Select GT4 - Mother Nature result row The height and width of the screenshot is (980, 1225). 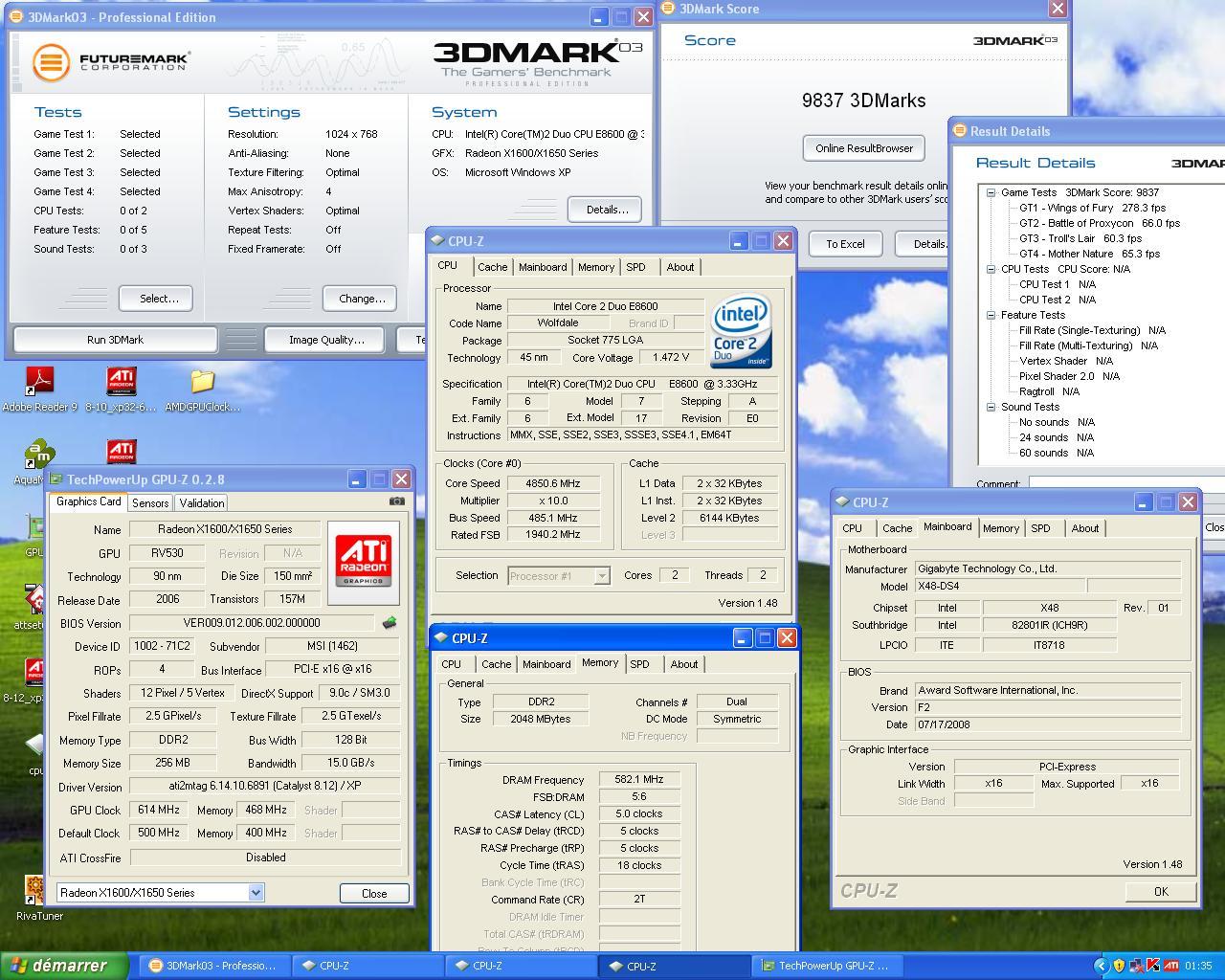coord(1089,254)
